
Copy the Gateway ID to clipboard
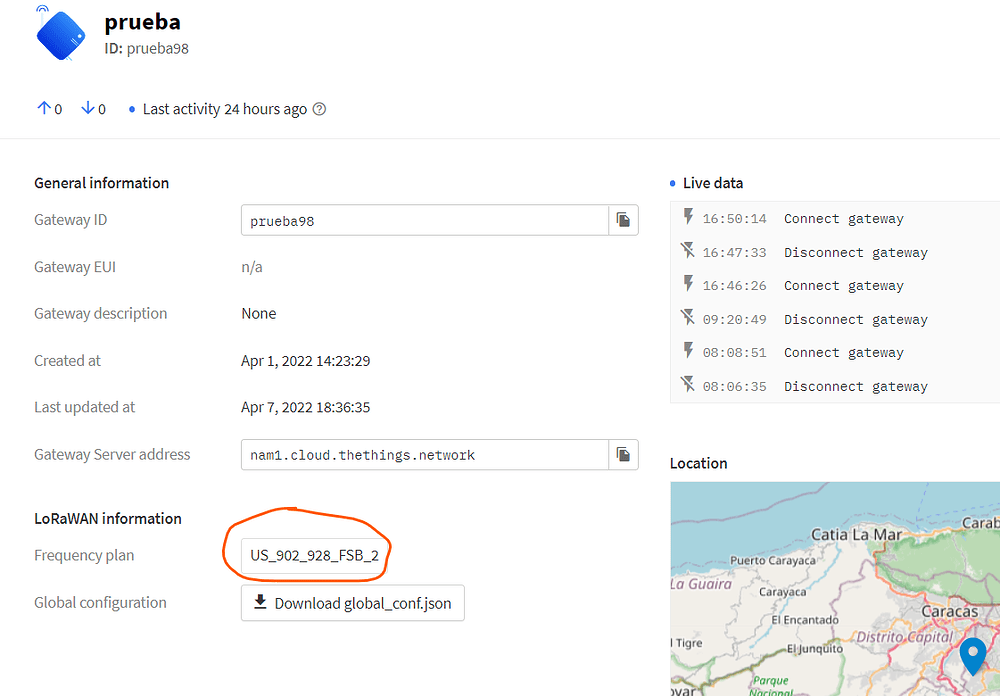pyautogui.click(x=623, y=220)
